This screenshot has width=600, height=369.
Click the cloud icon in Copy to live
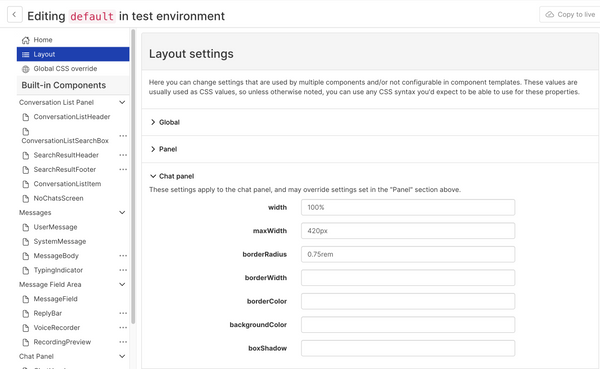pyautogui.click(x=549, y=15)
